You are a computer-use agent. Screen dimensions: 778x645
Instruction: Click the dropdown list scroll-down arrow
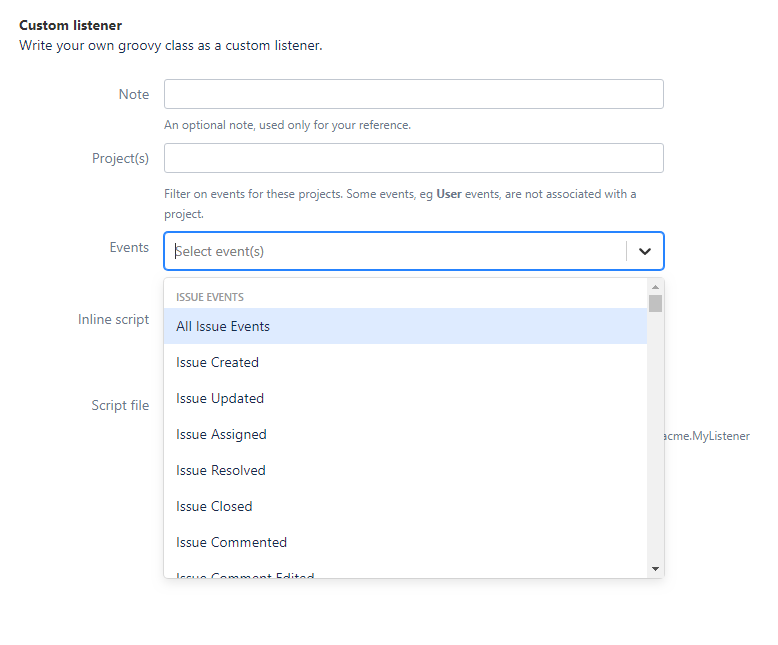(x=655, y=569)
